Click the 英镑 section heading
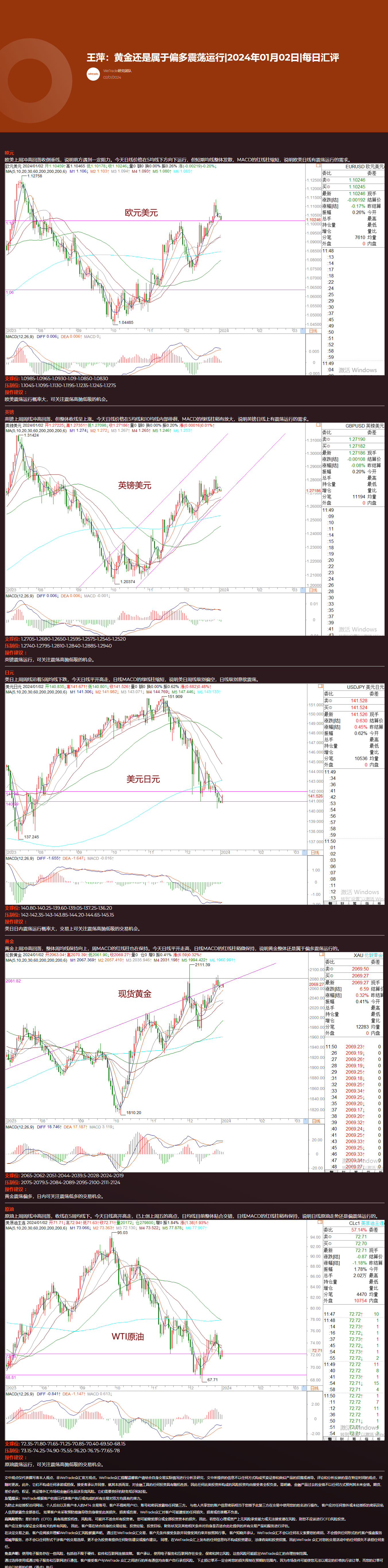The image size is (388, 1568). pos(9,412)
